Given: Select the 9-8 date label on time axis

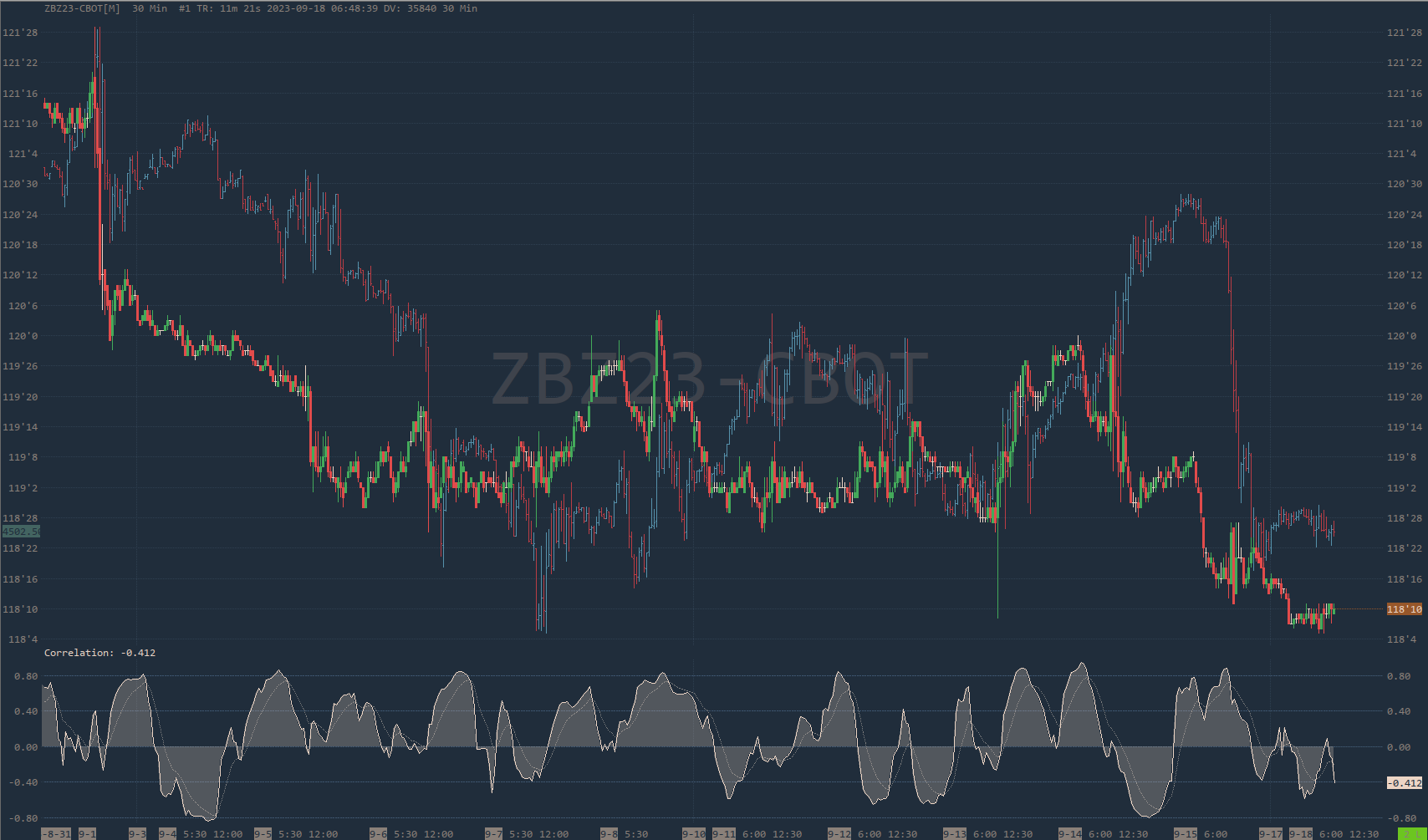Looking at the screenshot, I should pos(609,834).
